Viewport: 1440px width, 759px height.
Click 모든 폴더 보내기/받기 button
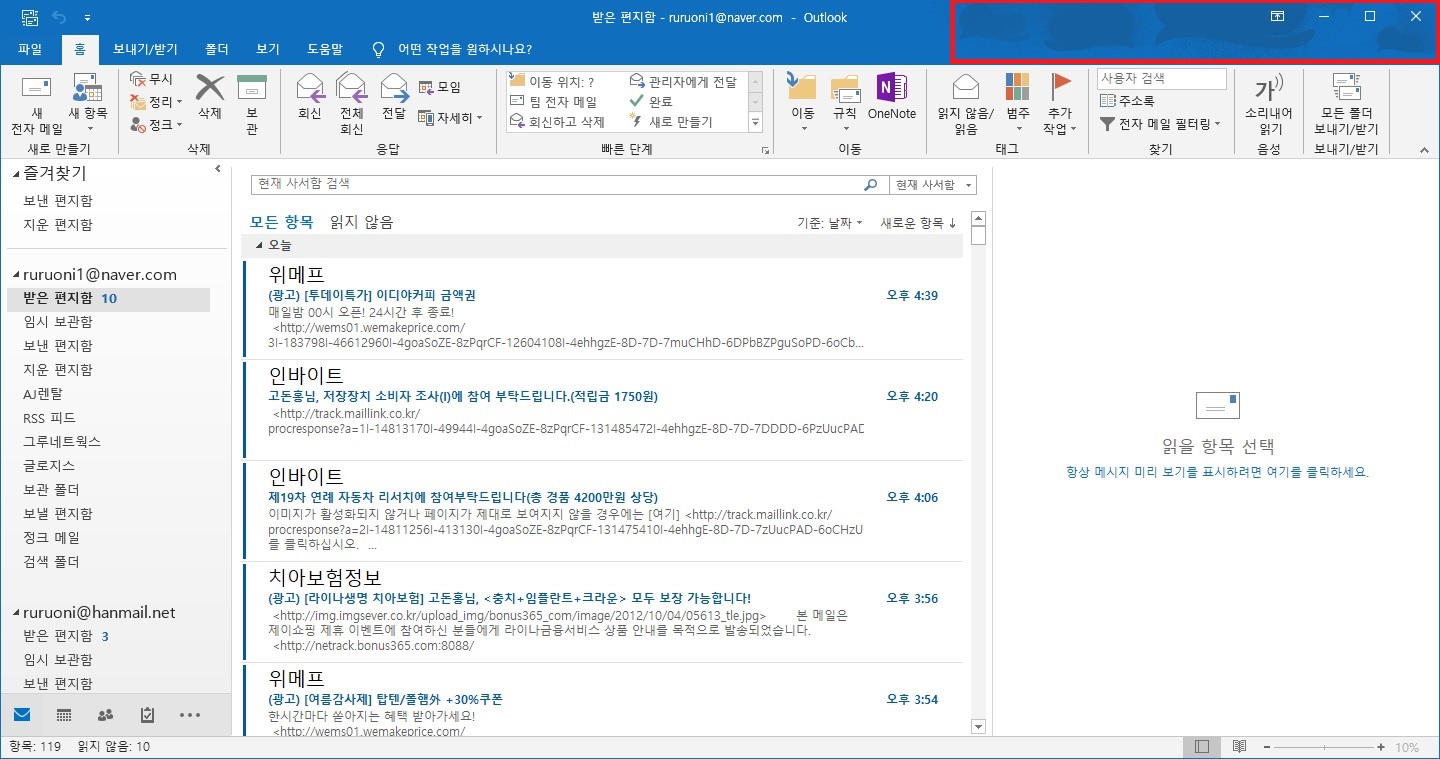(1346, 105)
